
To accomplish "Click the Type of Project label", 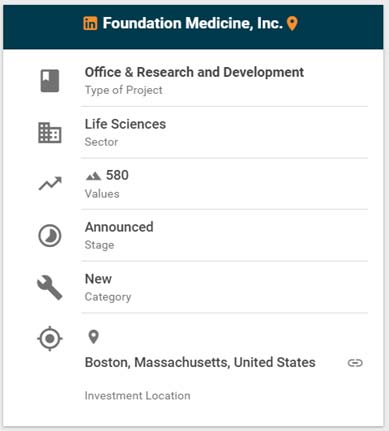I will (x=124, y=90).
